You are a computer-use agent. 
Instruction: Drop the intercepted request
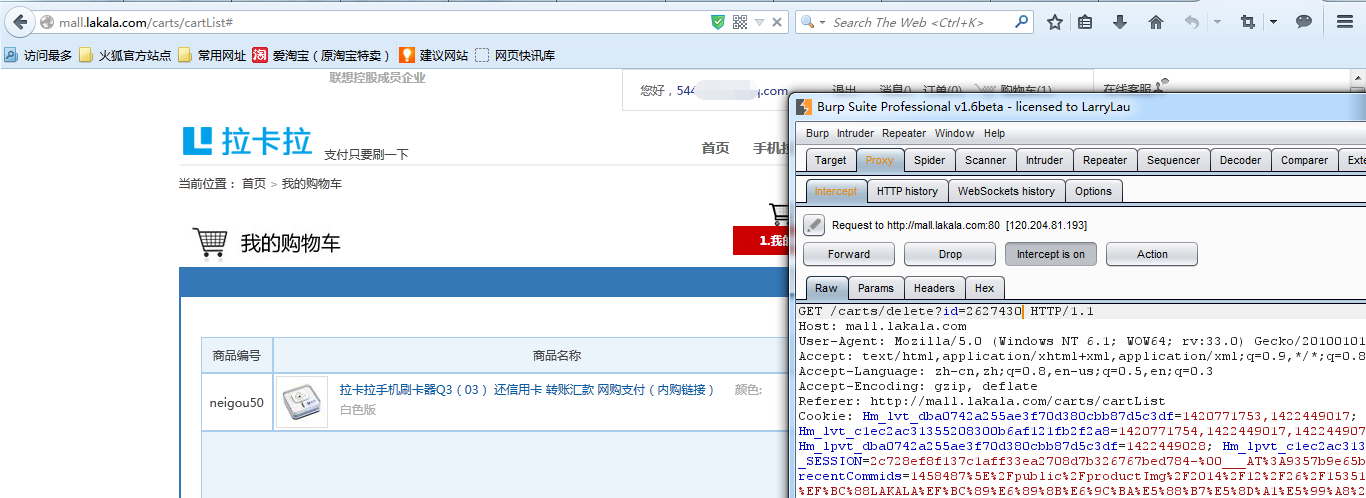(950, 254)
